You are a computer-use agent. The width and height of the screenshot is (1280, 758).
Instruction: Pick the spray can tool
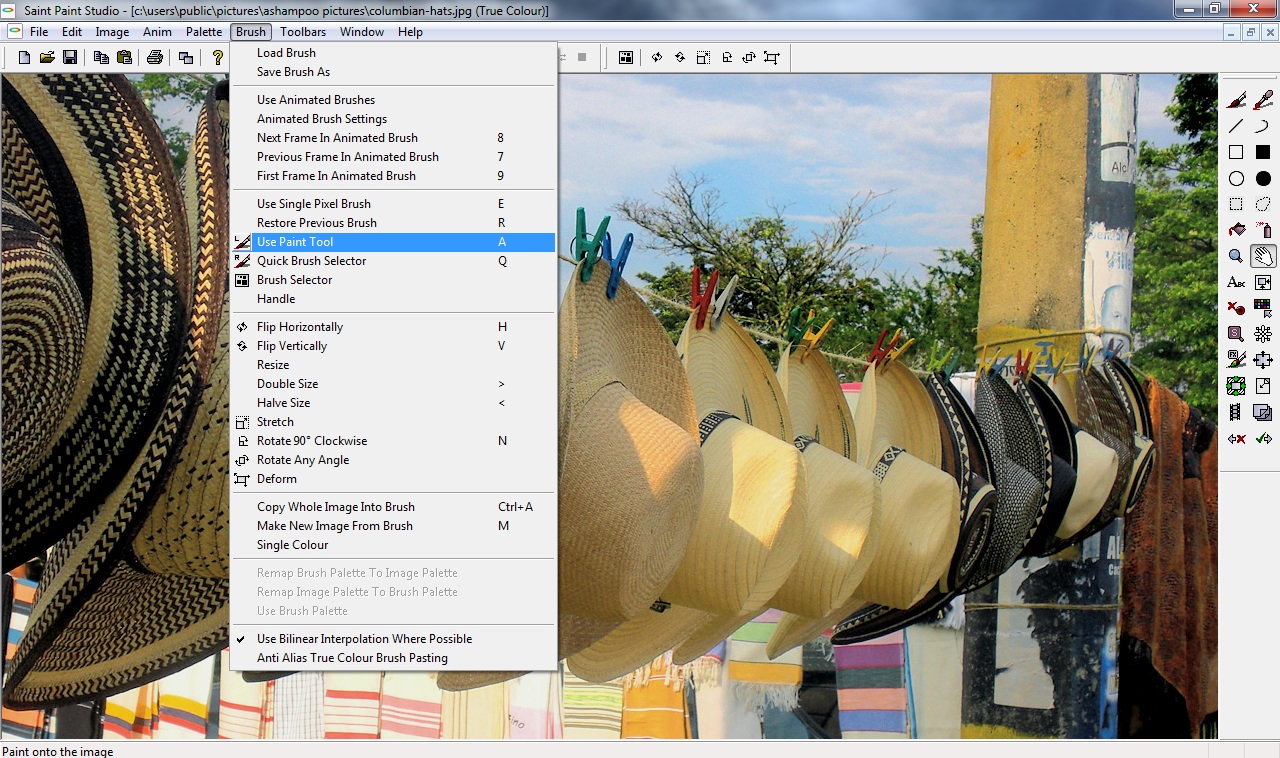1263,230
